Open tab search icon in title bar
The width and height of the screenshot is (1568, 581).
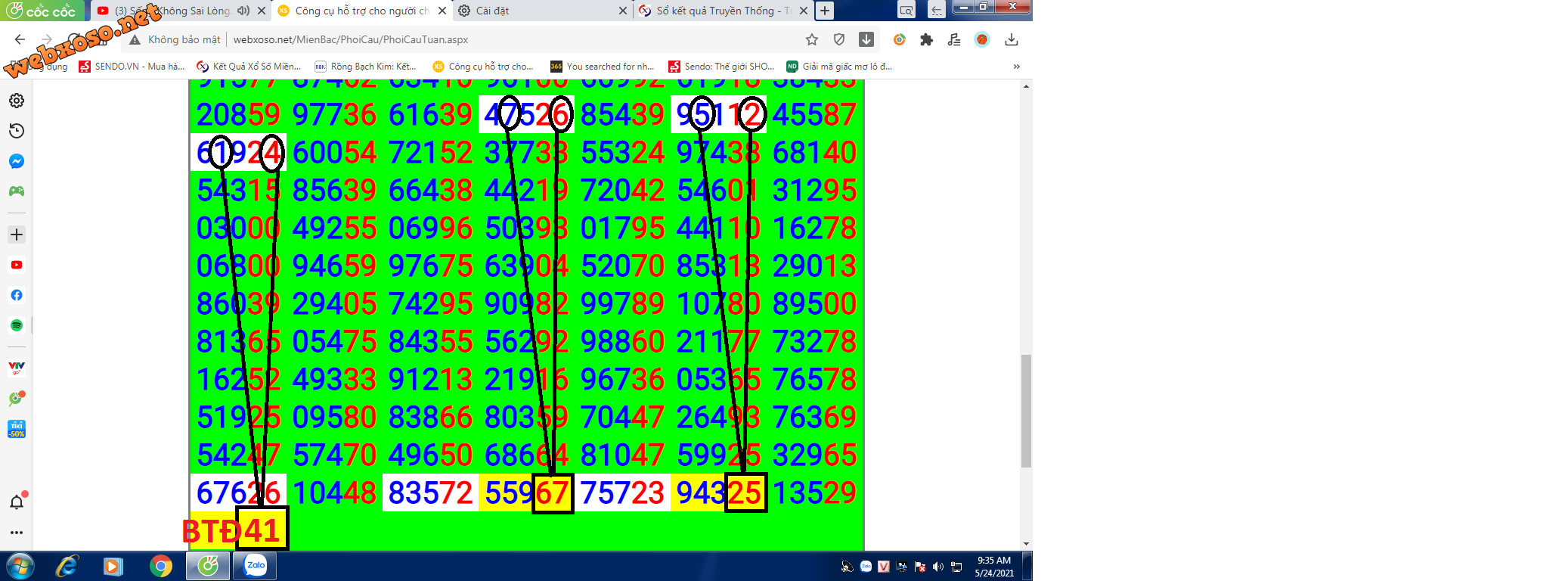click(906, 11)
